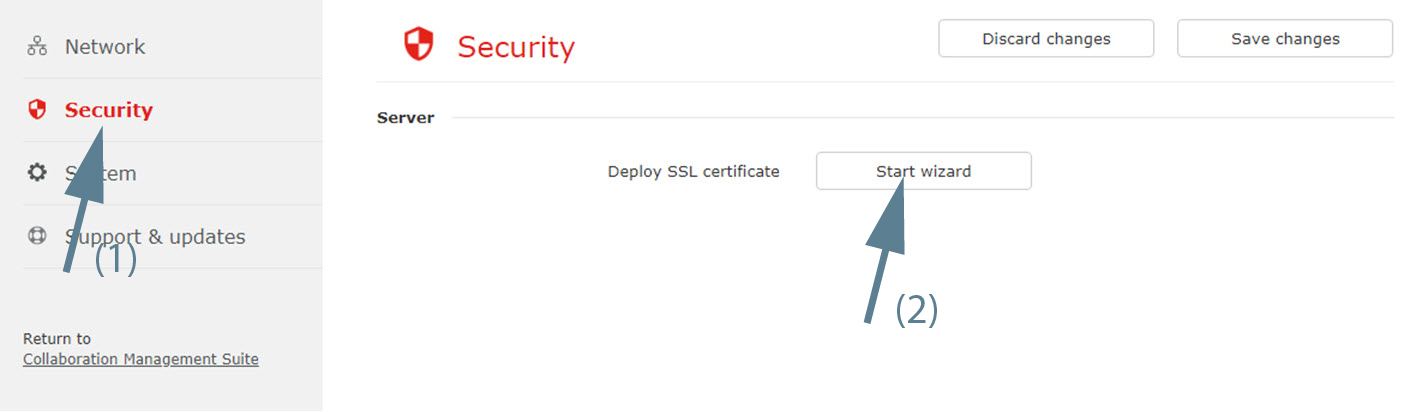Click the annotation number (1) marker
The width and height of the screenshot is (1416, 412).
point(115,260)
